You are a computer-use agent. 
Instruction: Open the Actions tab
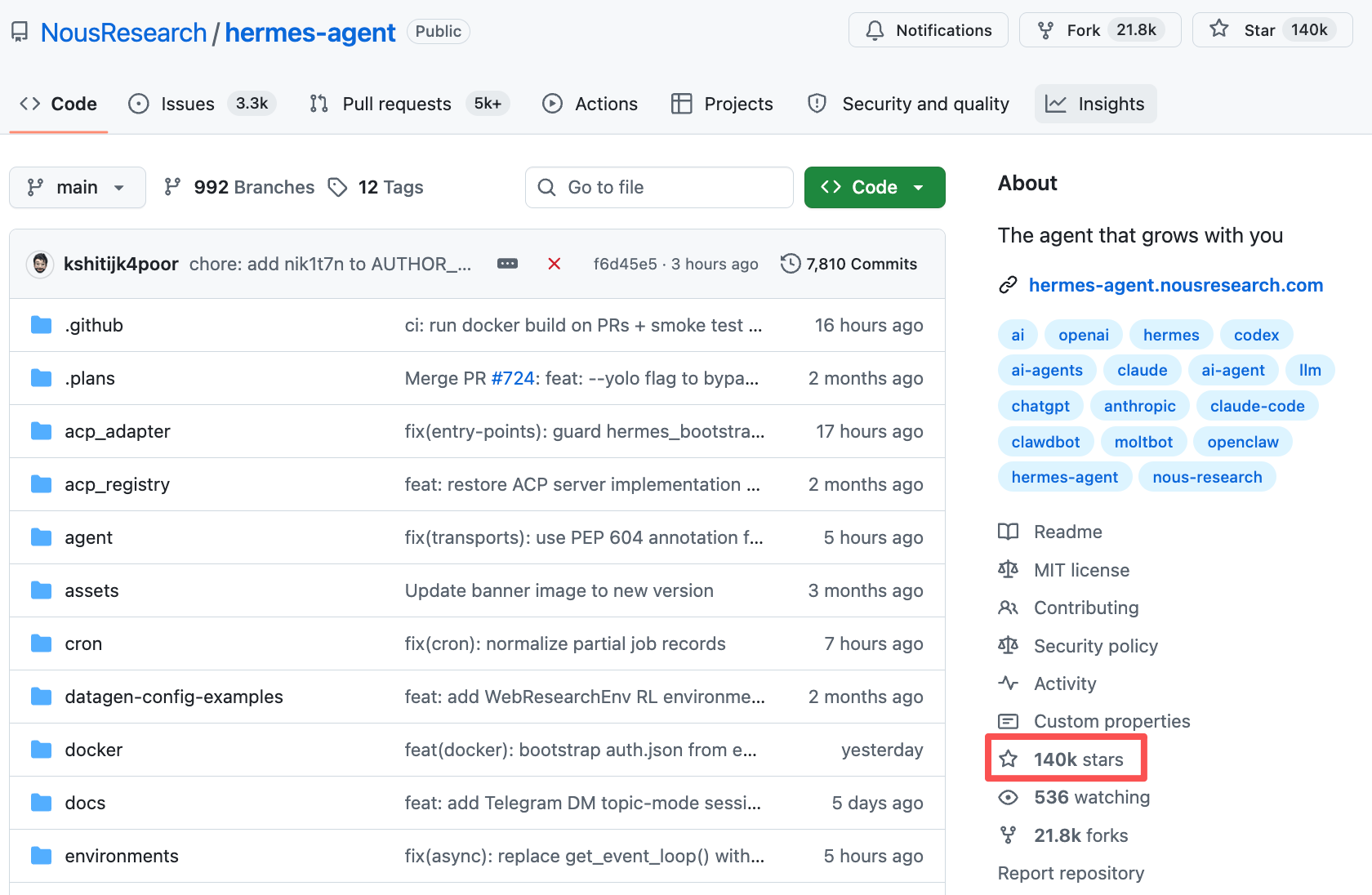590,104
